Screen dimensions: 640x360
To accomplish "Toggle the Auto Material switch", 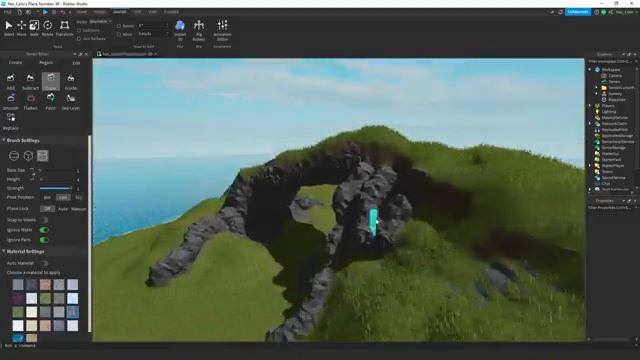I will pyautogui.click(x=44, y=263).
